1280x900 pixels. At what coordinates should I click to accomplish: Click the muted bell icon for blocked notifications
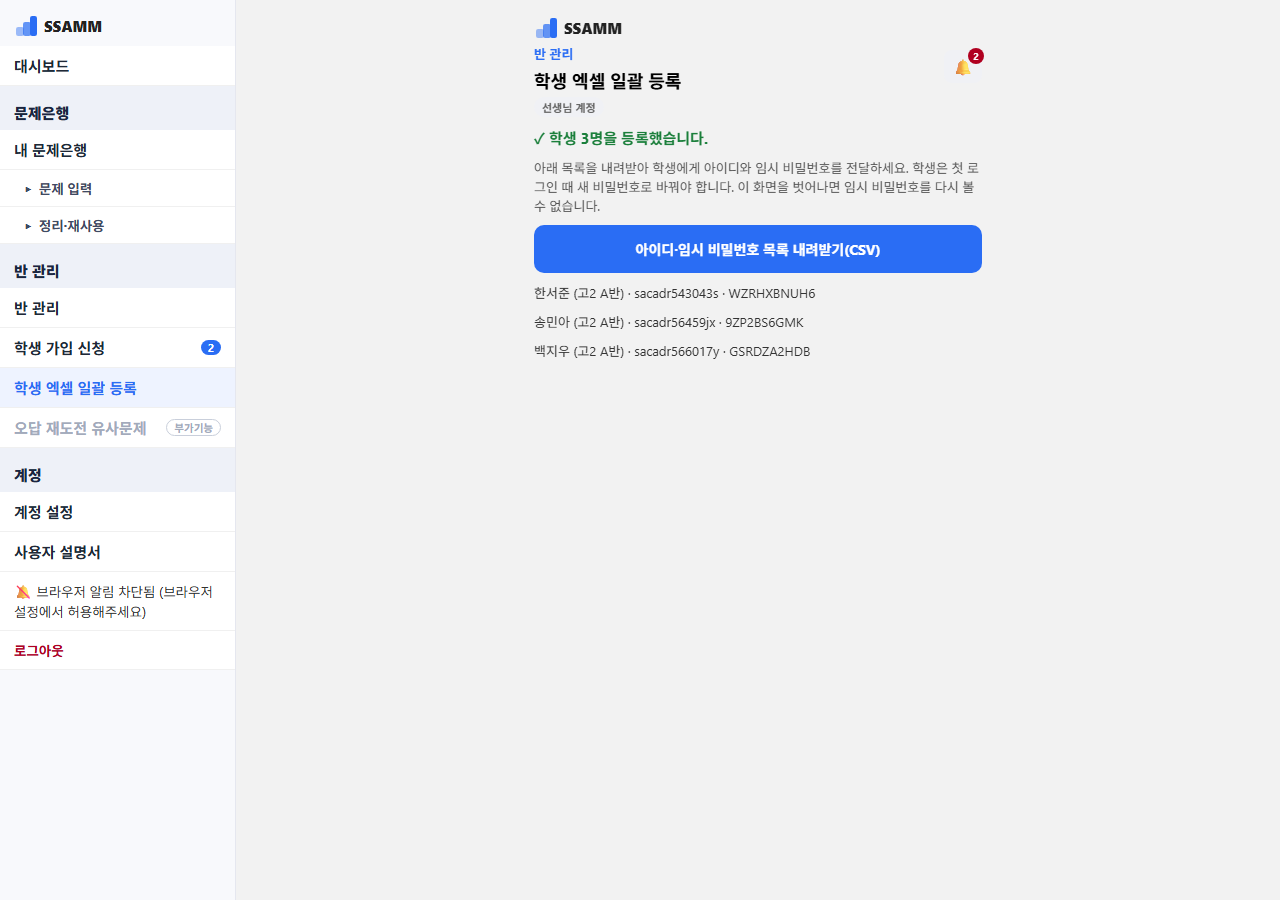[x=23, y=592]
